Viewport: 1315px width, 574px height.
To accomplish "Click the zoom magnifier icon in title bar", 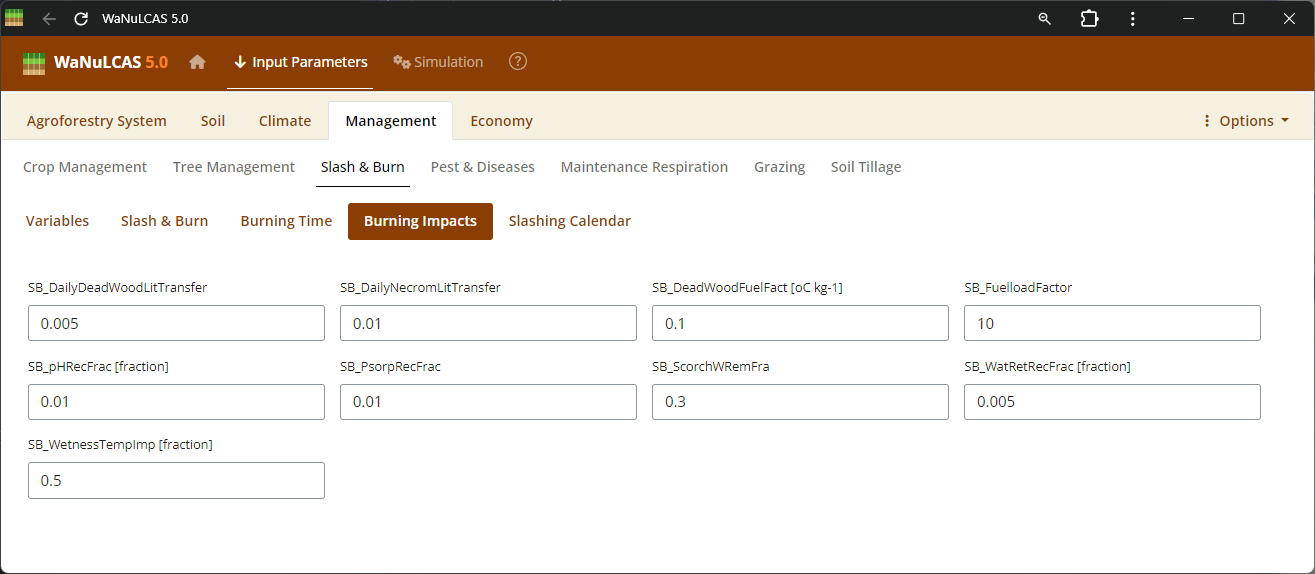I will [1044, 19].
